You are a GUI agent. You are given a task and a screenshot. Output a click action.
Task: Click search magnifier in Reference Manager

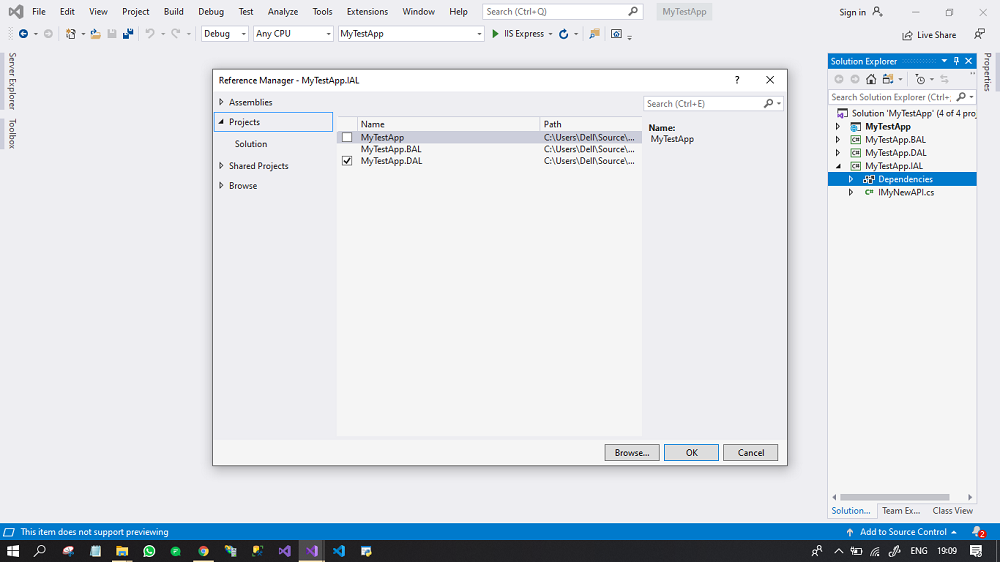[x=768, y=103]
